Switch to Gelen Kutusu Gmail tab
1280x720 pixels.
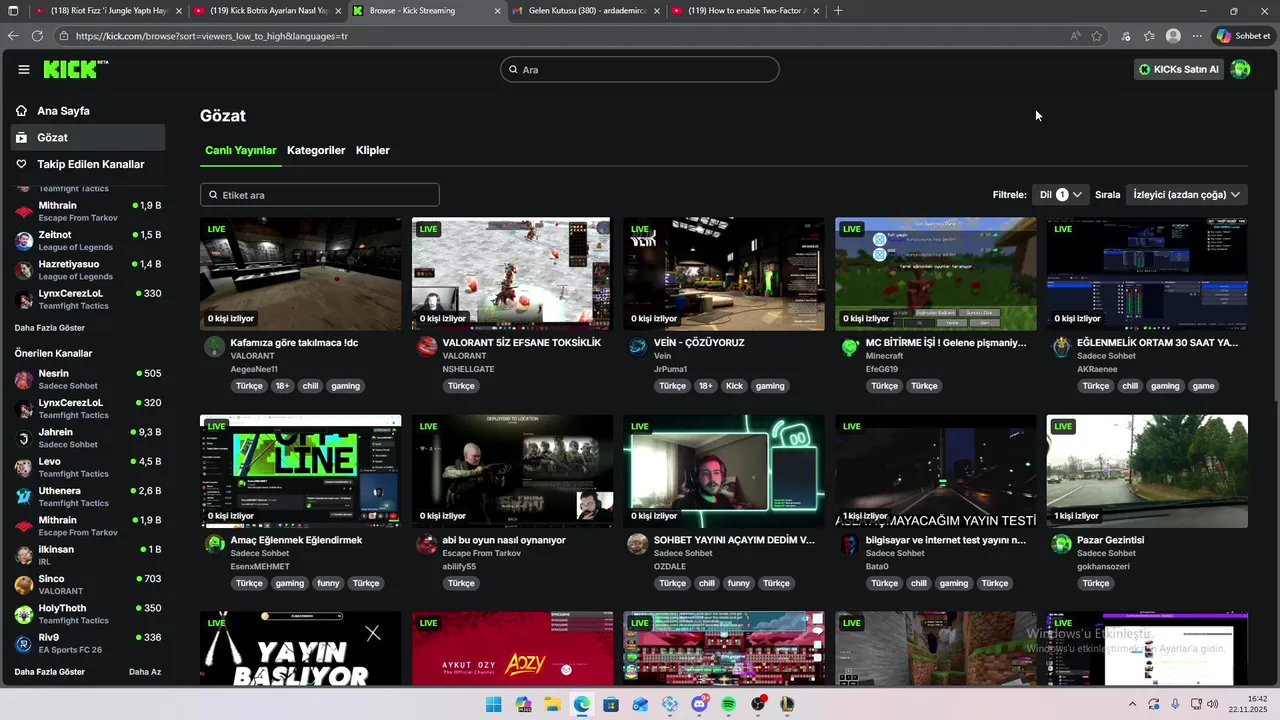coord(585,11)
